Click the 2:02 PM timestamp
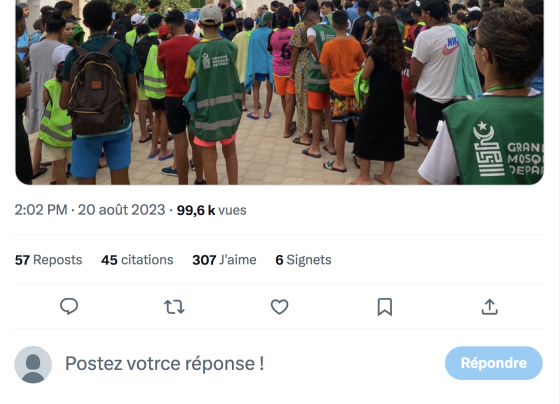The height and width of the screenshot is (404, 560). click(x=41, y=210)
